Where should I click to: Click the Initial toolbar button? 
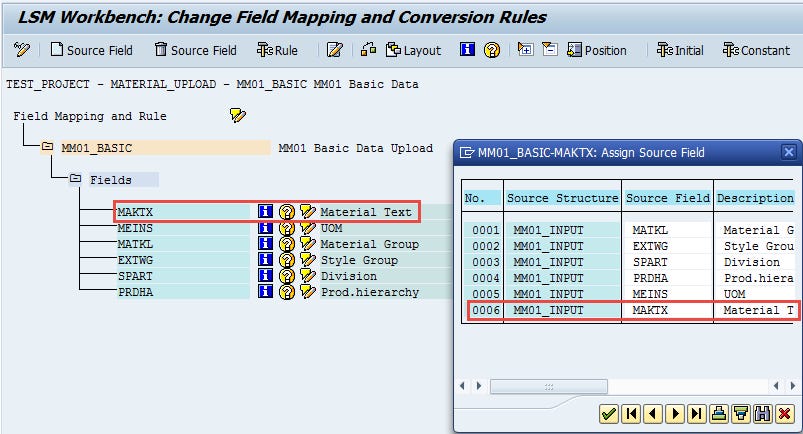[680, 50]
